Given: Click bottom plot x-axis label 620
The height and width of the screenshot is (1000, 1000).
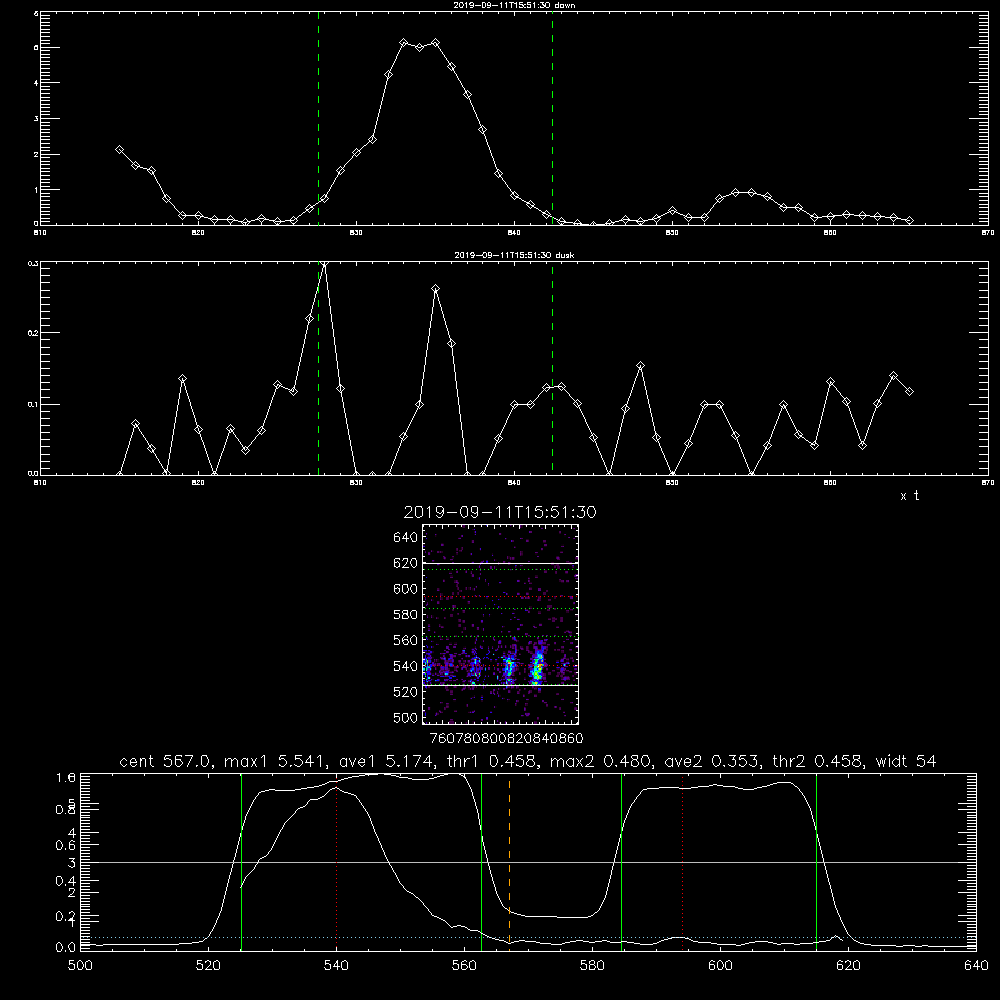Looking at the screenshot, I should [848, 966].
